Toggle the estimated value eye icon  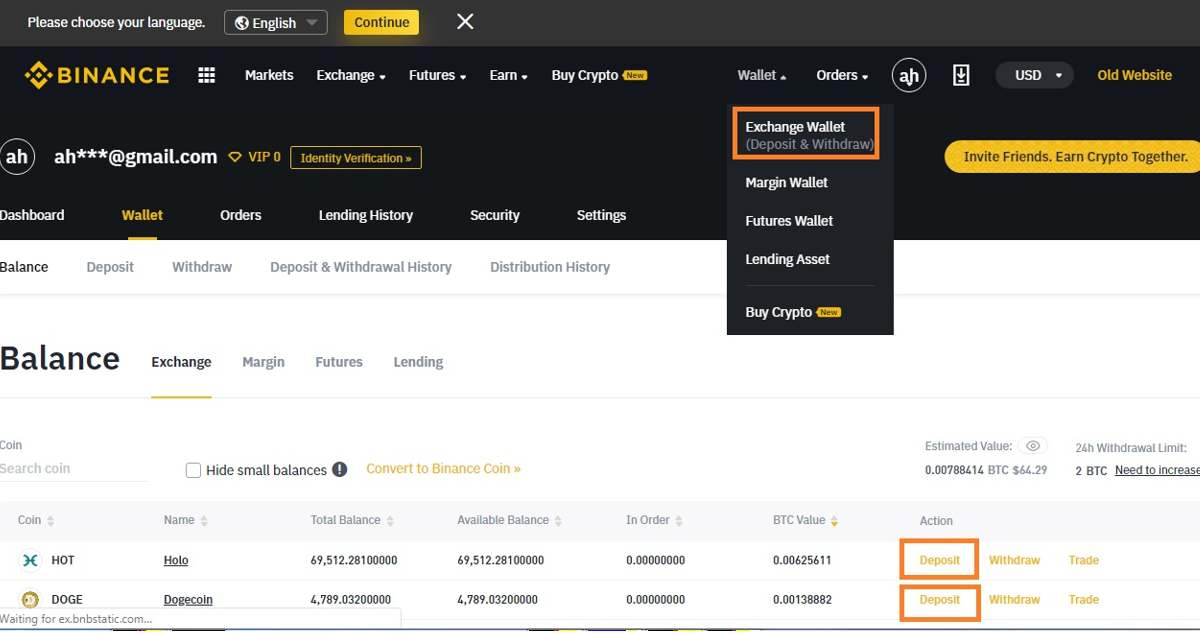1034,446
